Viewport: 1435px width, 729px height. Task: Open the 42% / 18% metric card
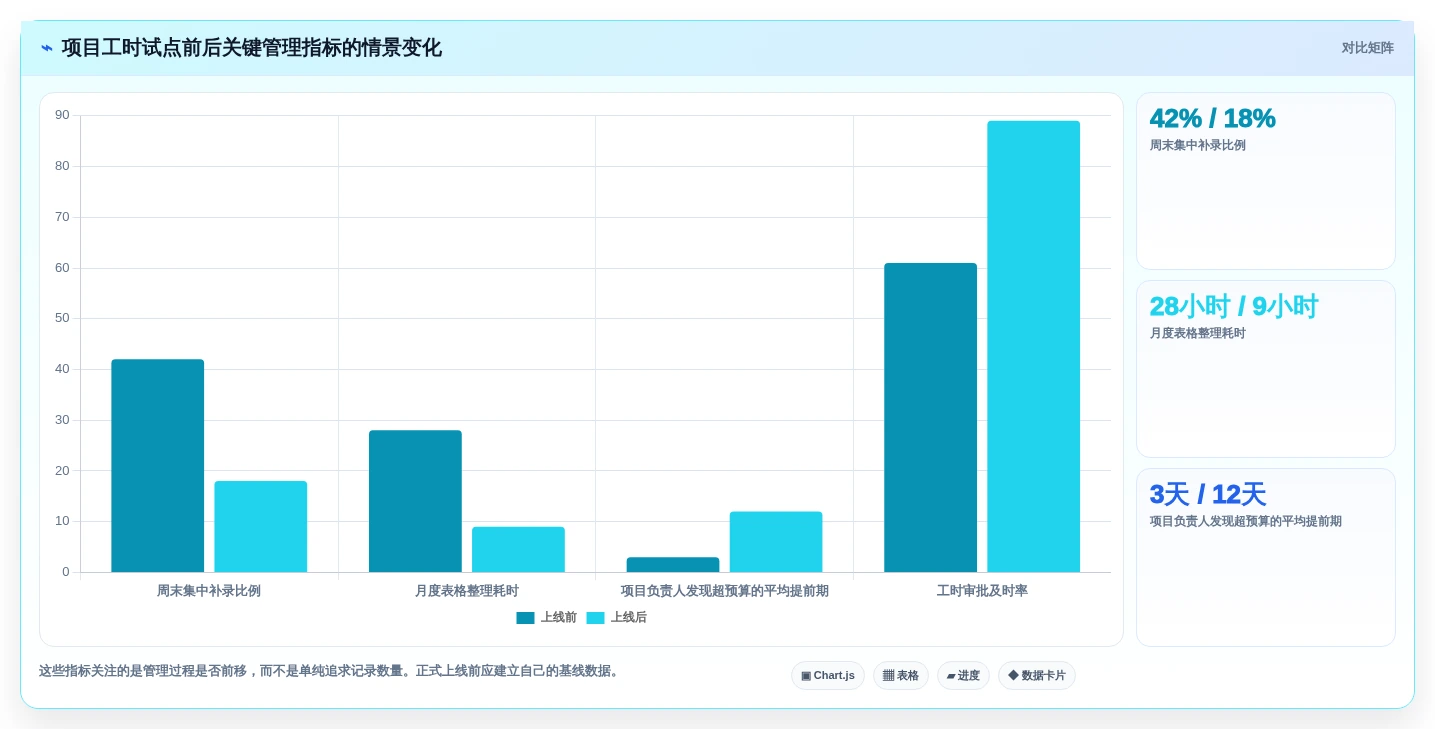coord(1266,181)
